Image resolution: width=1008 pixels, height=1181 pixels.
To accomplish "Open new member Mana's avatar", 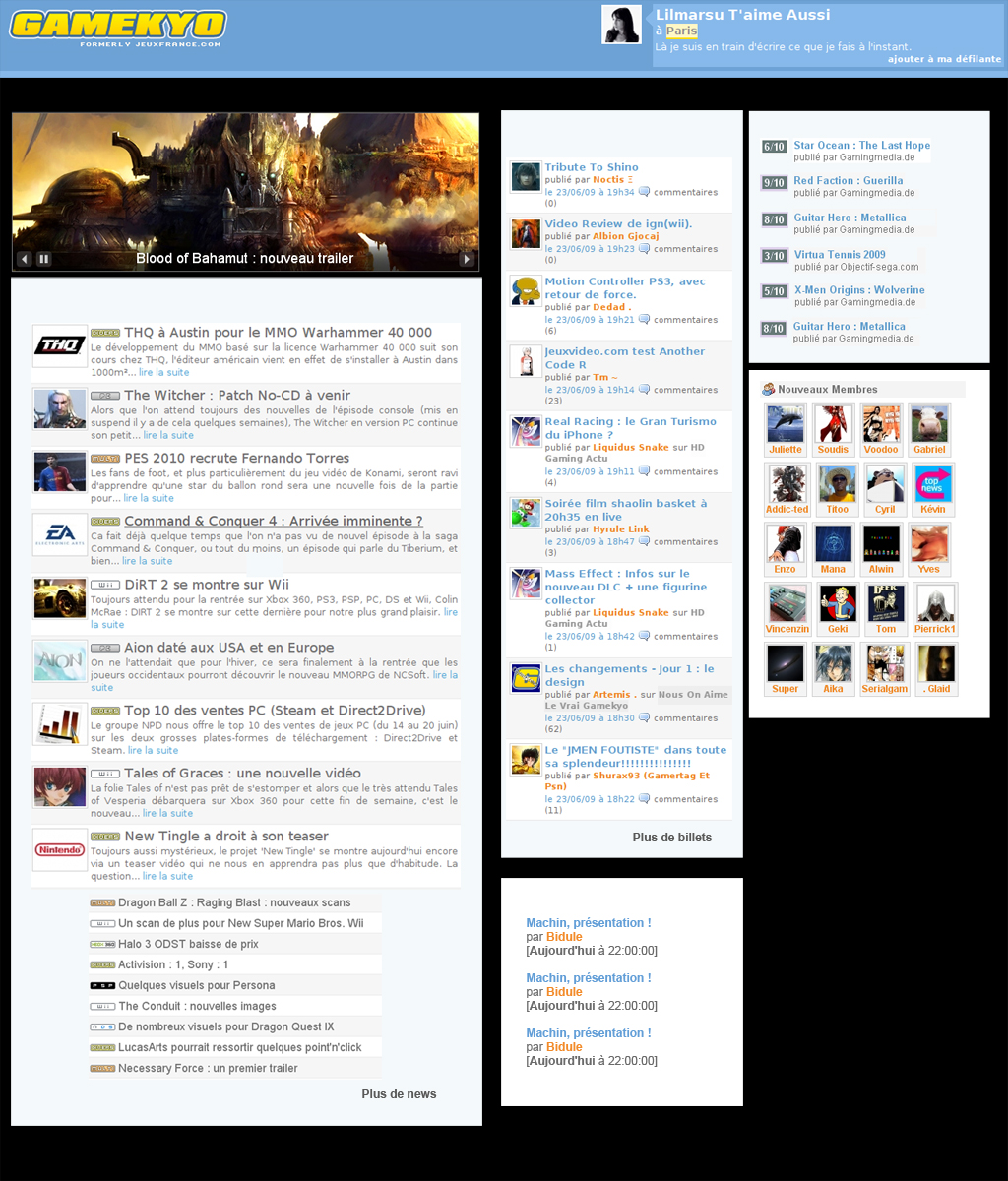I will [x=834, y=544].
